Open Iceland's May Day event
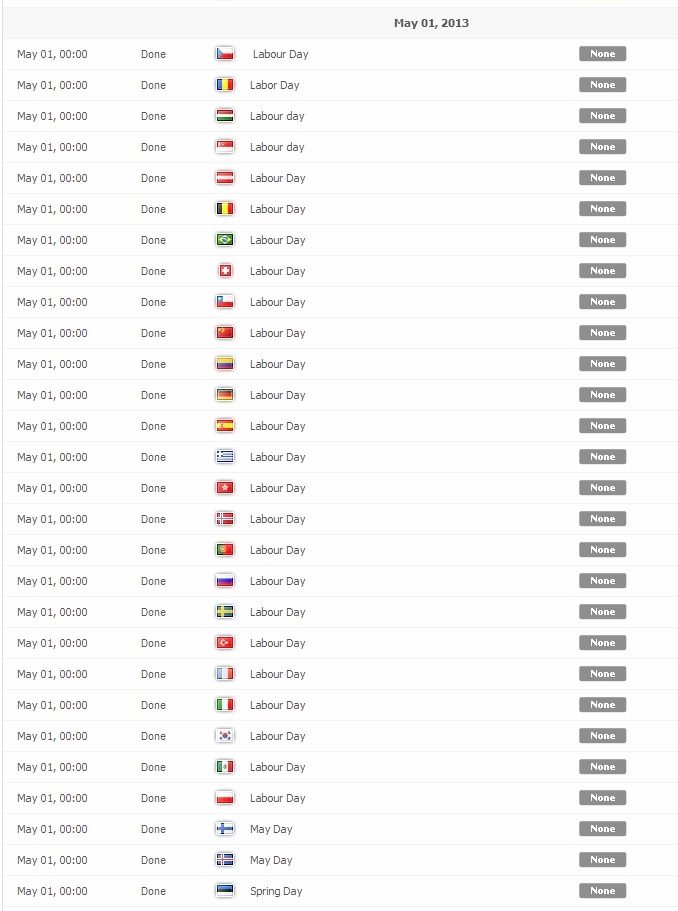This screenshot has width=678, height=911. pos(271,860)
